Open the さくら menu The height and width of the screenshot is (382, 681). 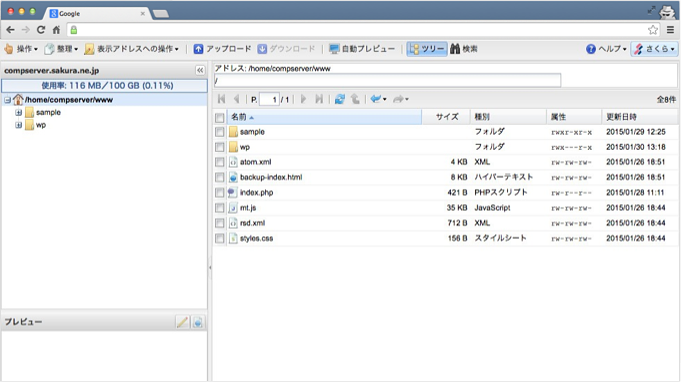(655, 49)
